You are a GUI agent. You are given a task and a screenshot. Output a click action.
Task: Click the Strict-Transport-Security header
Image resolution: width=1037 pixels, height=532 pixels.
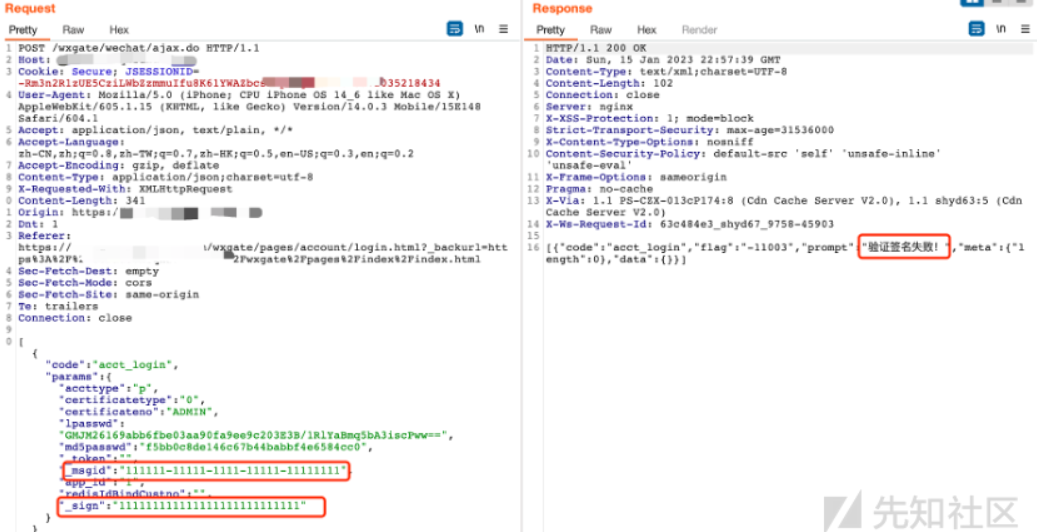point(690,130)
